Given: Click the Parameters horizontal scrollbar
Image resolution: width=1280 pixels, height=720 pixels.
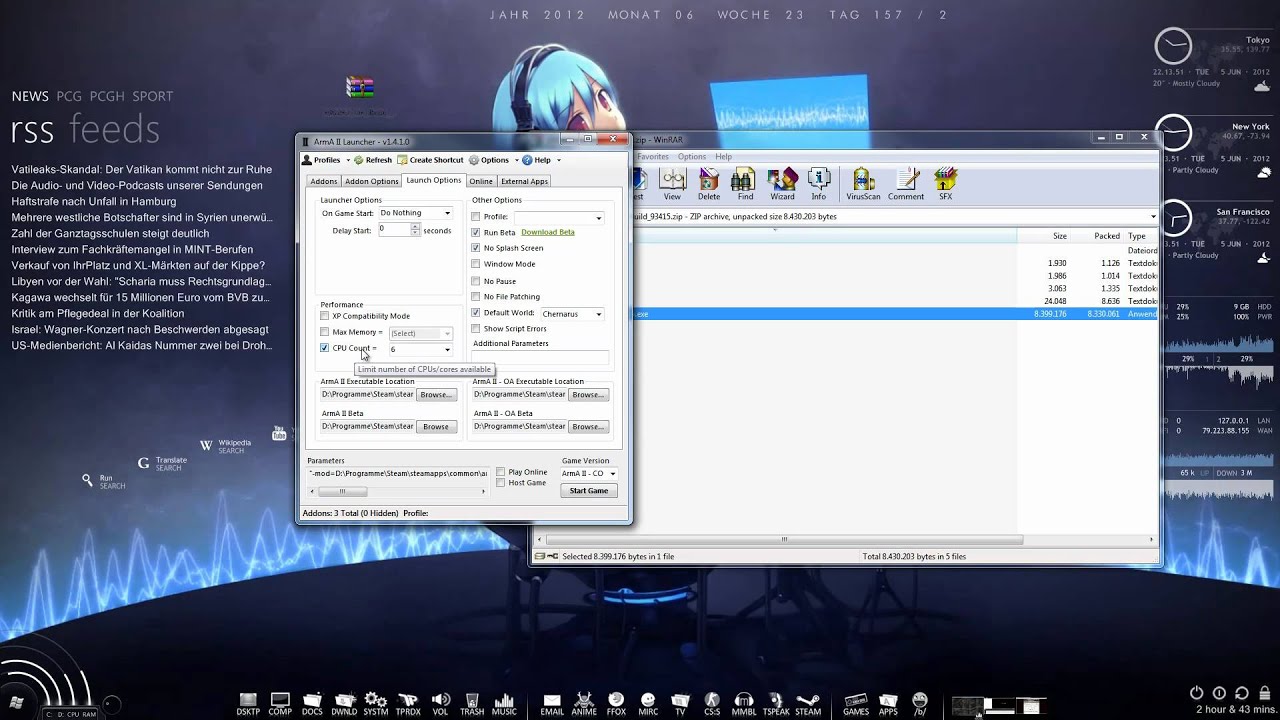Looking at the screenshot, I should (x=397, y=491).
